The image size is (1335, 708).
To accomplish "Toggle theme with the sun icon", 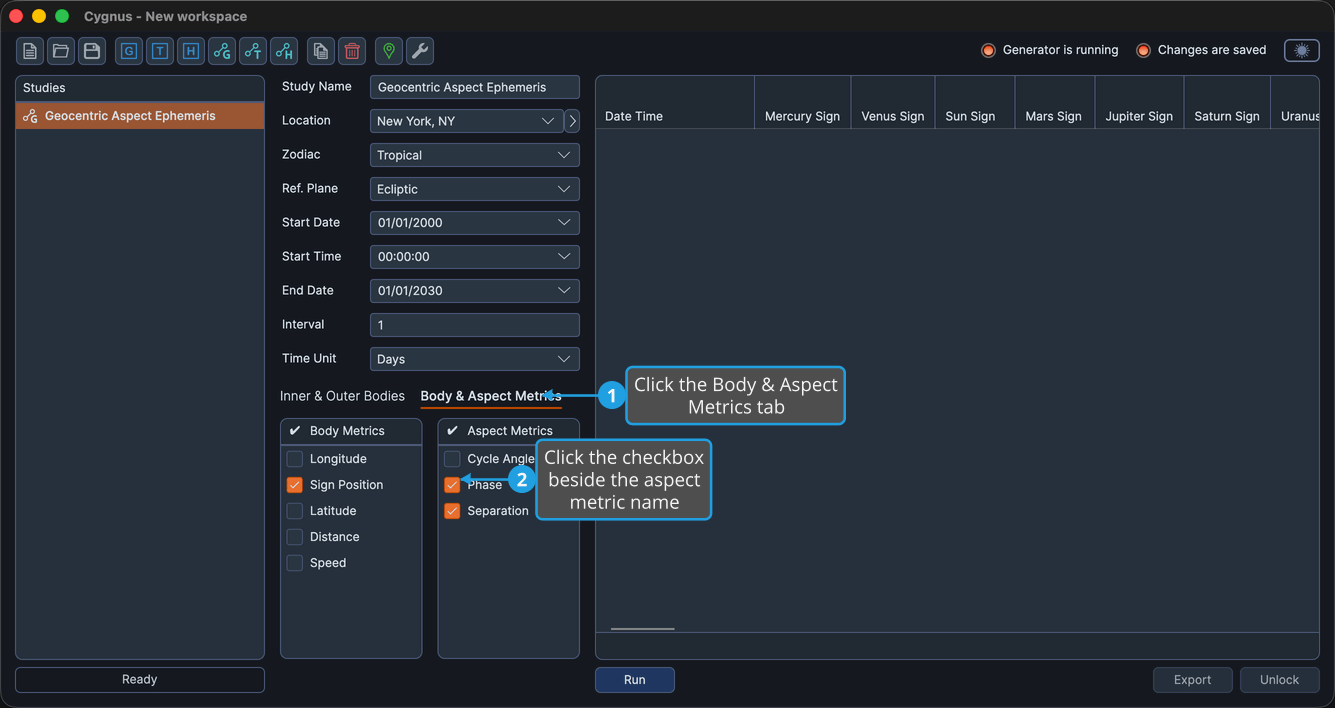I will pos(1302,50).
